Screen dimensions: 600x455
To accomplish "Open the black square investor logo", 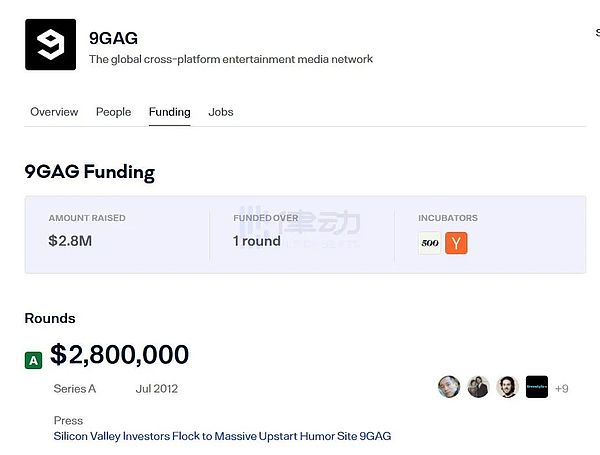I will pos(537,388).
